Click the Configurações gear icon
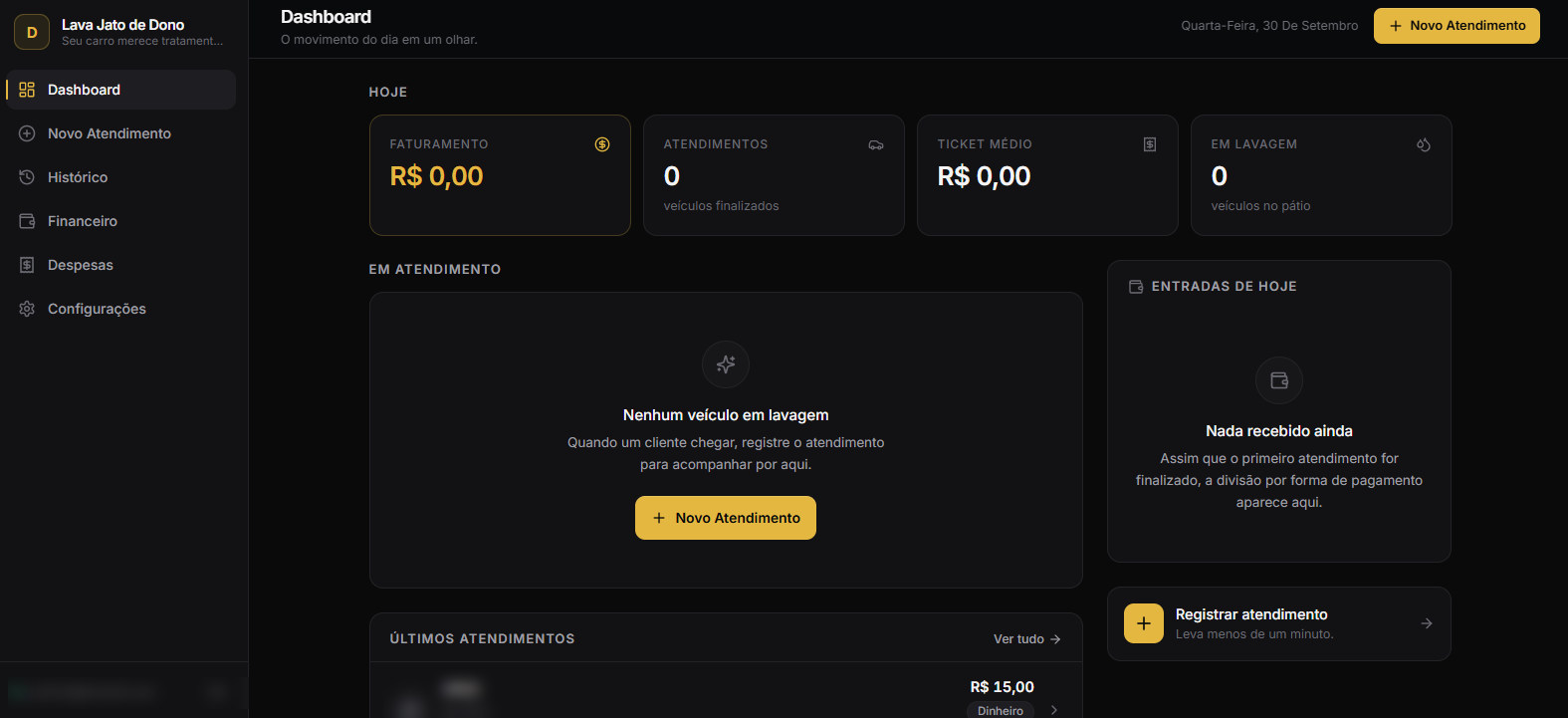This screenshot has width=1568, height=718. click(27, 309)
